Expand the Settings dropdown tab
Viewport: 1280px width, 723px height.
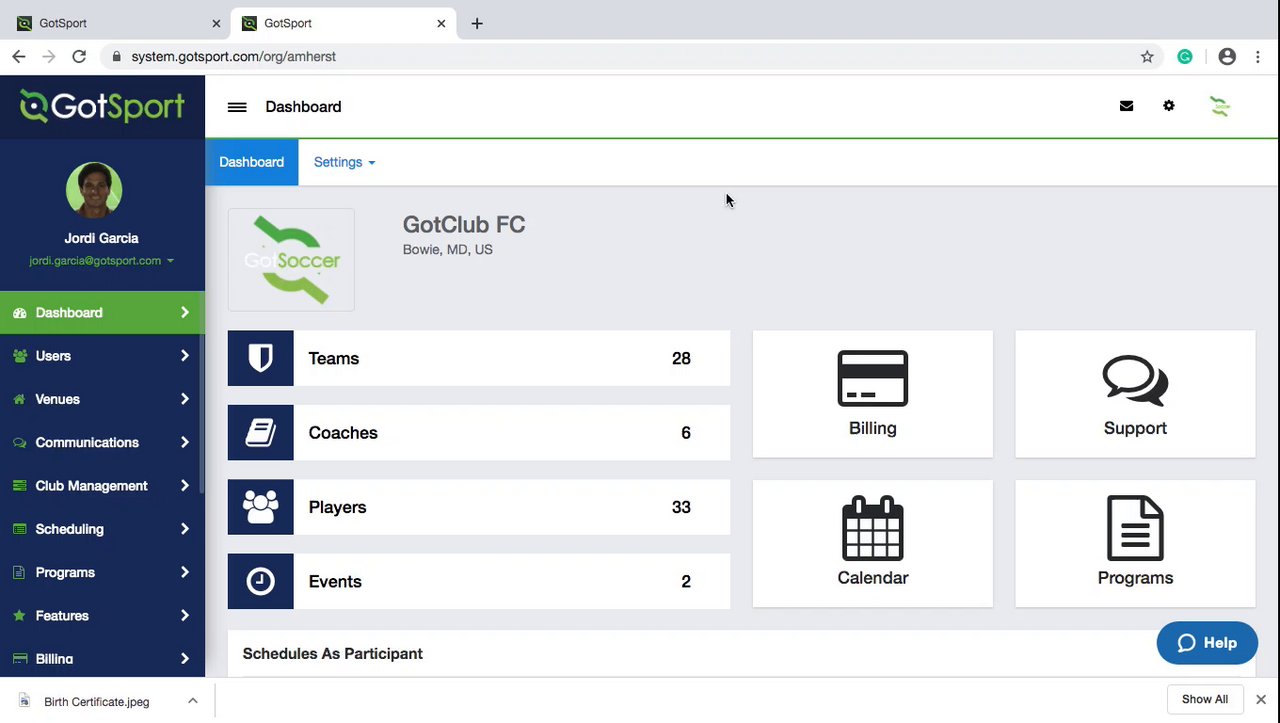pos(344,162)
